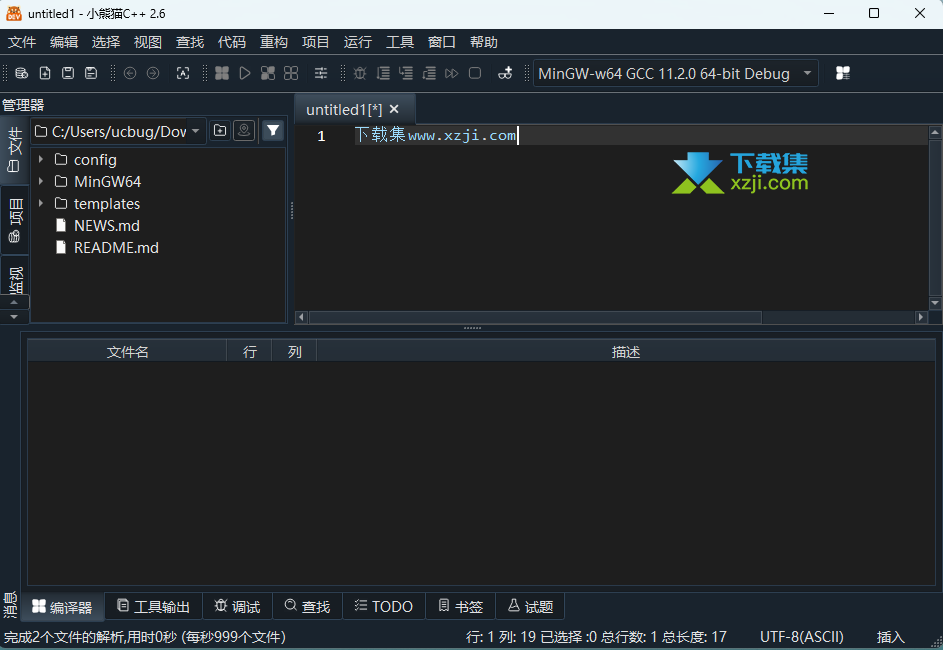Screen dimensions: 943x650
Task: Close the untitled1 editor tab
Action: (x=395, y=109)
